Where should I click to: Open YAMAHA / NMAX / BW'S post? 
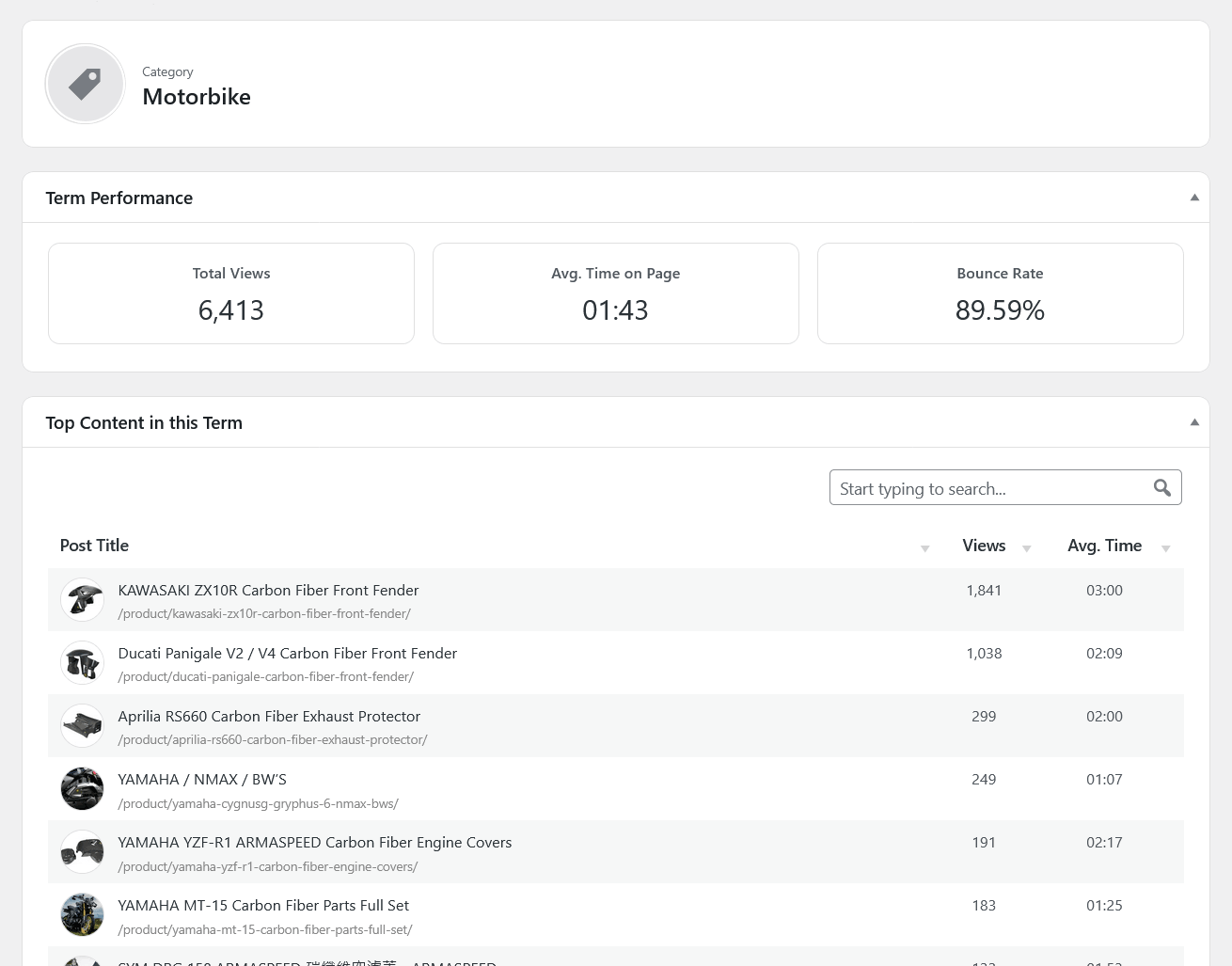202,779
